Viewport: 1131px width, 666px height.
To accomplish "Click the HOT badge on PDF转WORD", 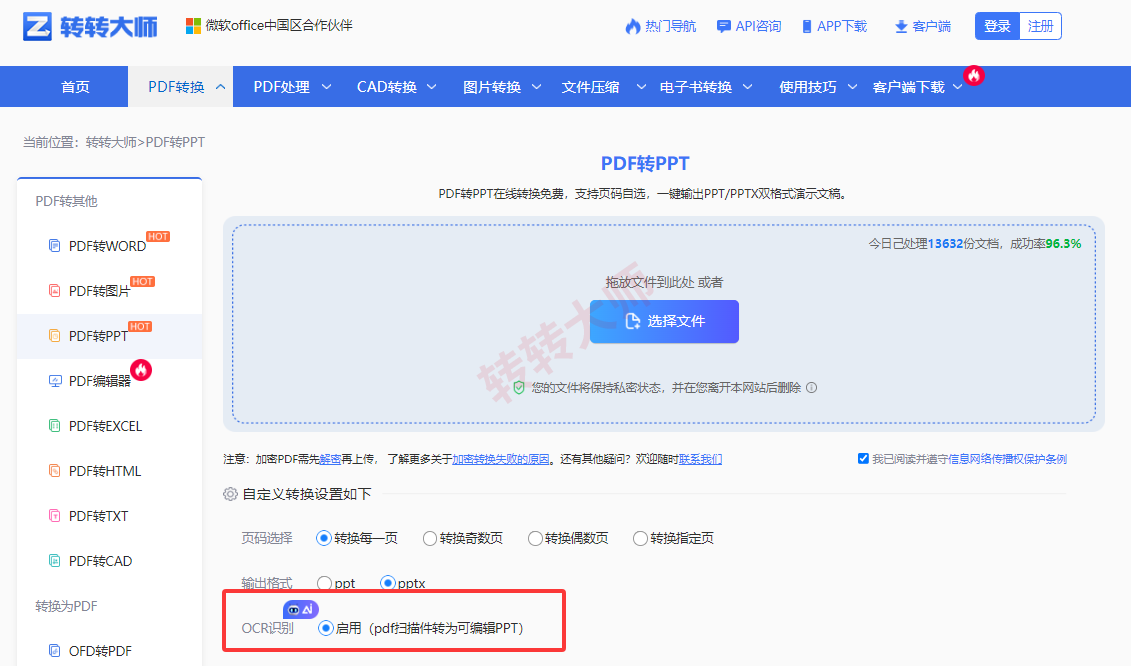I will point(158,237).
